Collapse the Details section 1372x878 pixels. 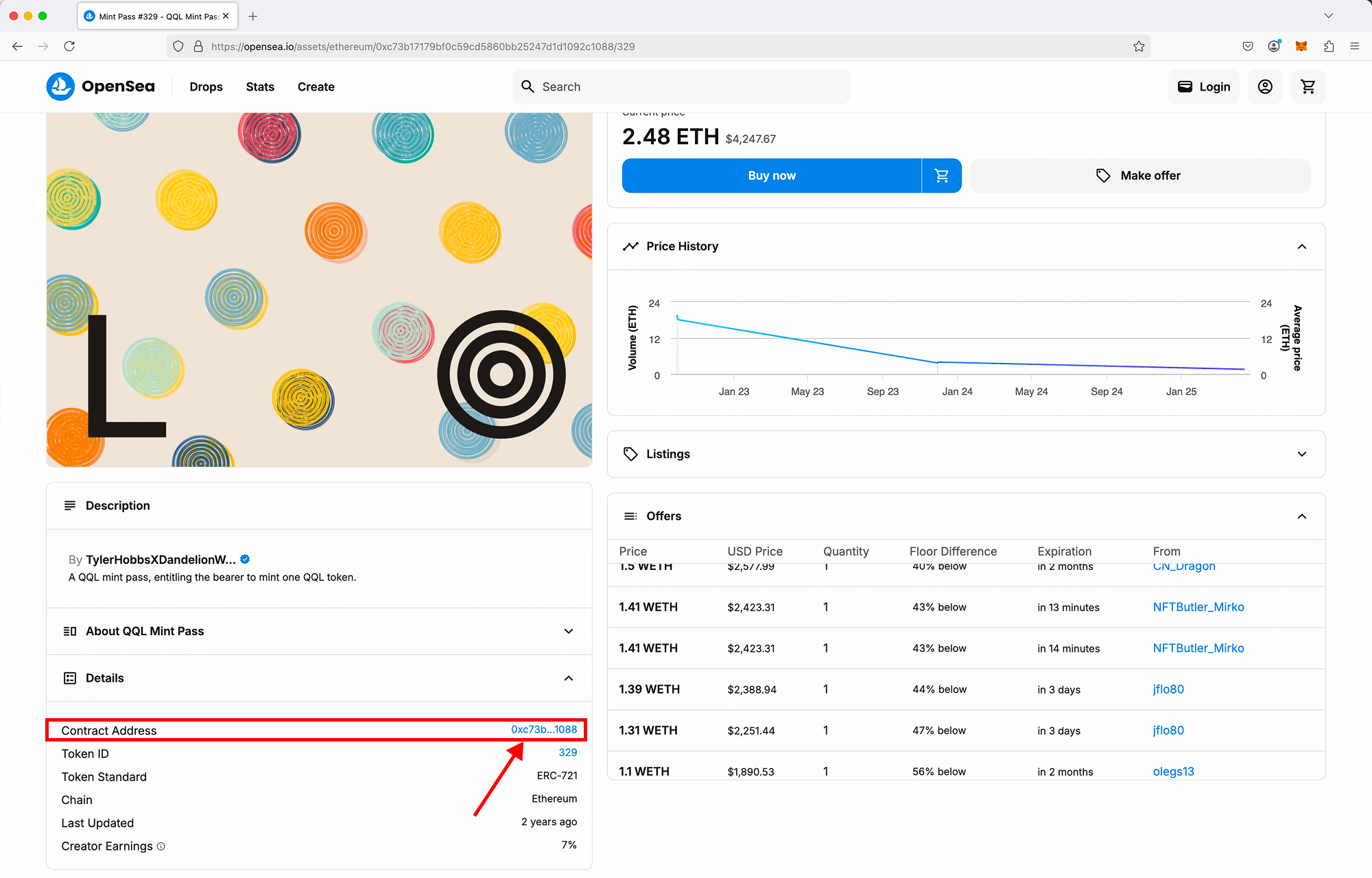(568, 678)
